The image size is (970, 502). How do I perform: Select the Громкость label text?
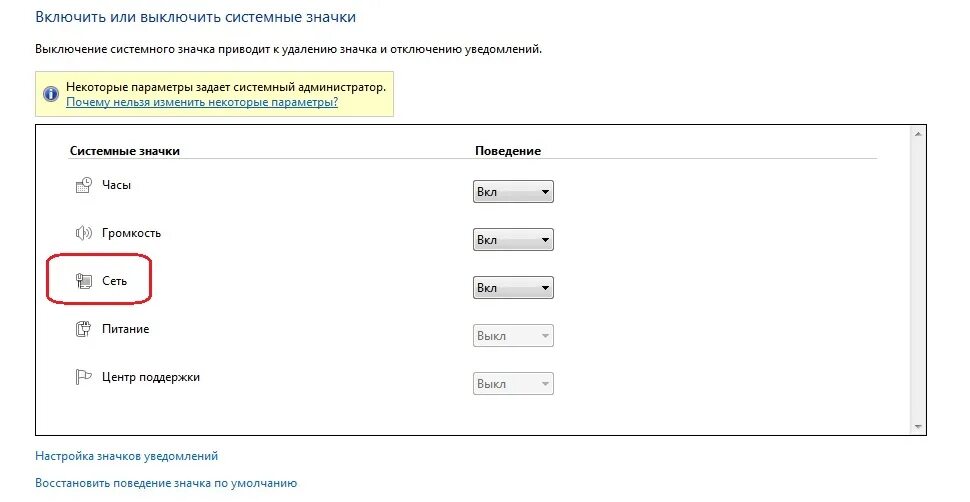pos(131,233)
